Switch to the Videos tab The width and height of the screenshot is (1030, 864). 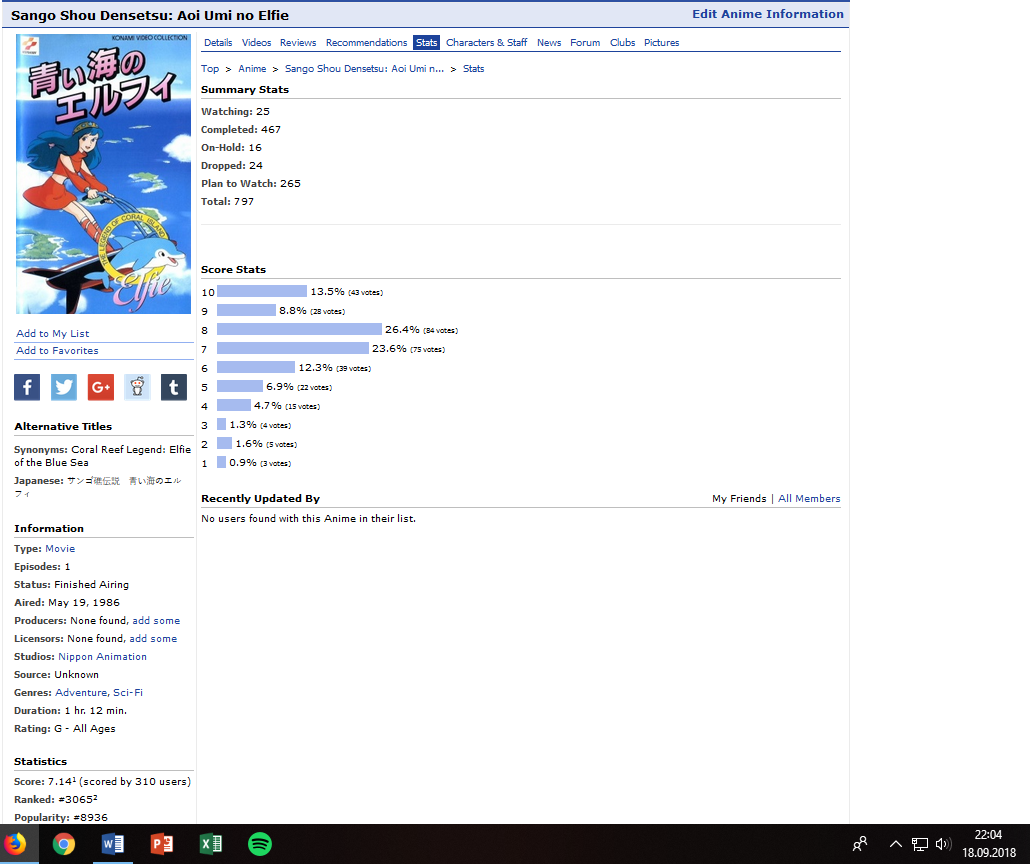pyautogui.click(x=256, y=43)
